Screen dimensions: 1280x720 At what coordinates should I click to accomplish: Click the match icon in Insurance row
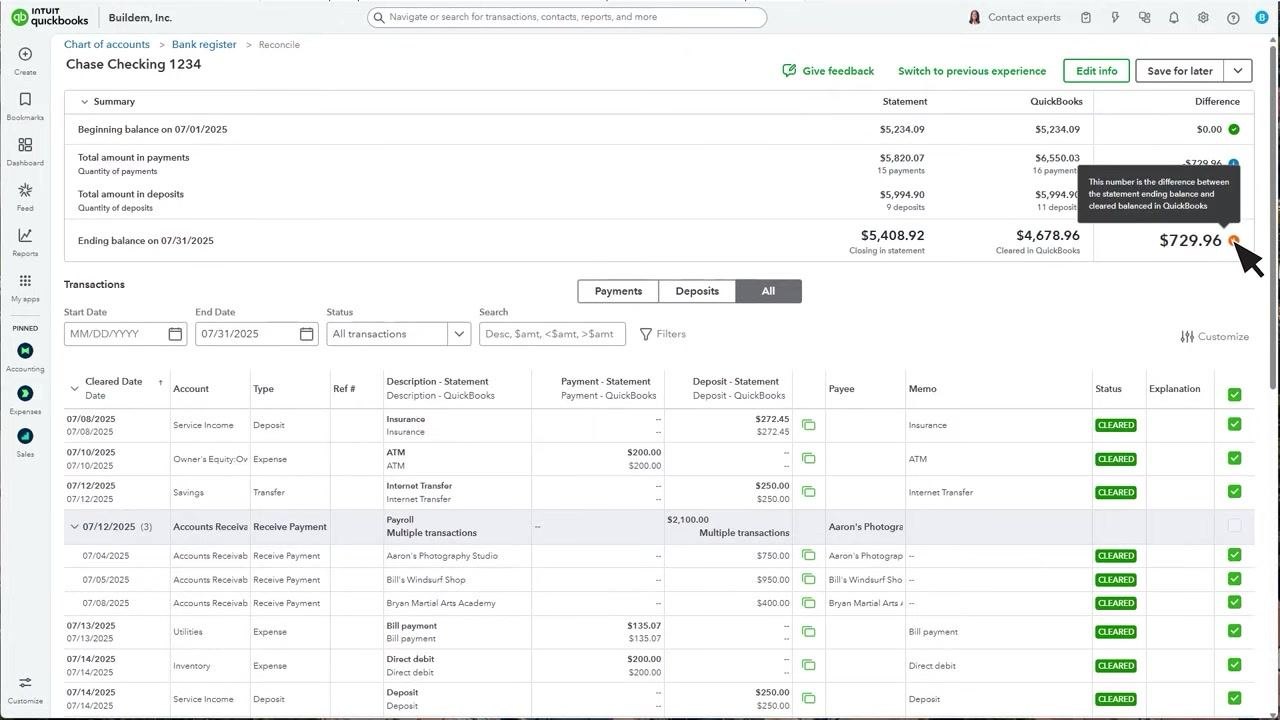[x=808, y=425]
